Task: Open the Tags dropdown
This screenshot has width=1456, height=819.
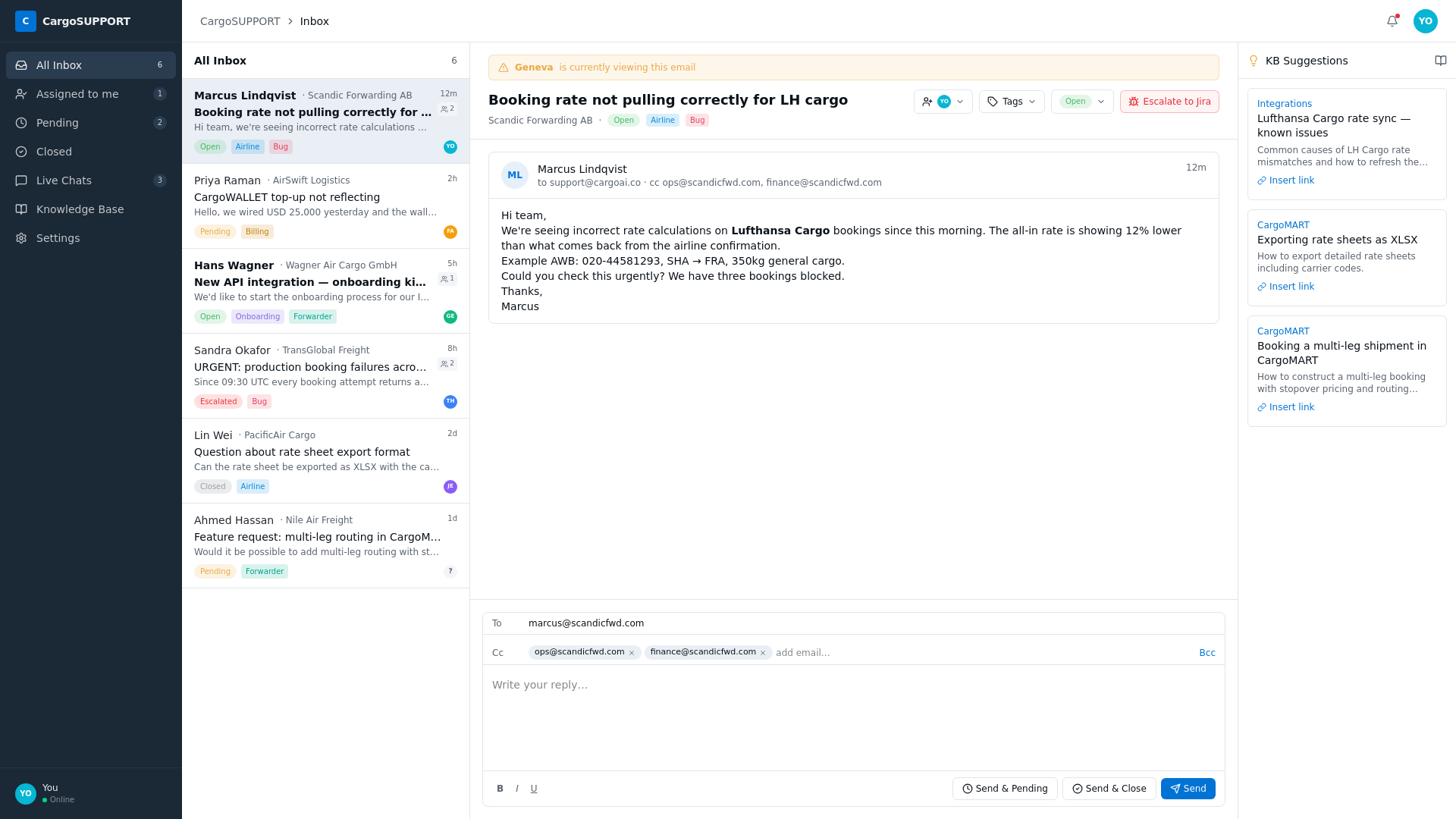Action: point(1012,102)
